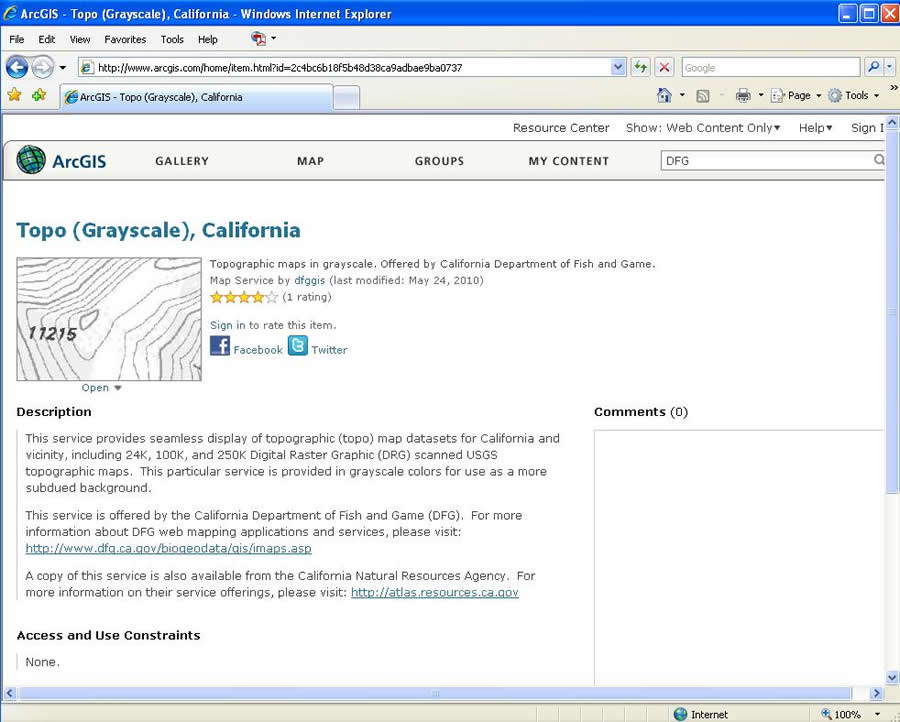
Task: Click the toolbar overflow chevron icon
Action: coord(894,88)
